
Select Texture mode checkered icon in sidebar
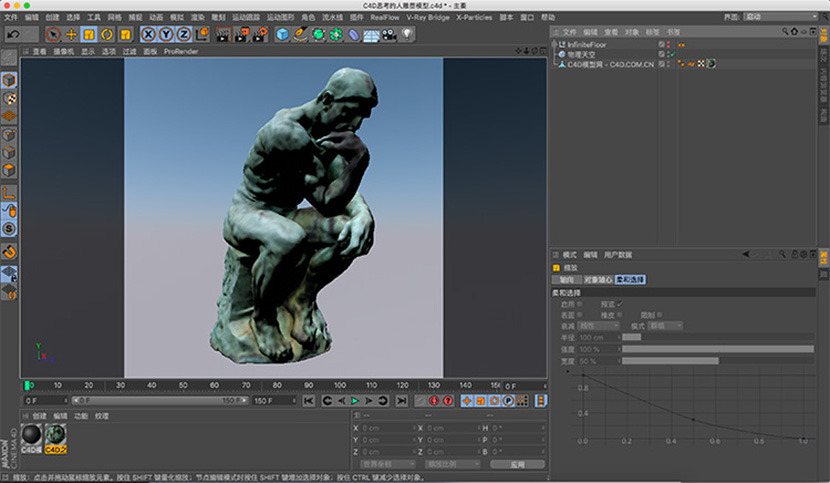pyautogui.click(x=9, y=99)
